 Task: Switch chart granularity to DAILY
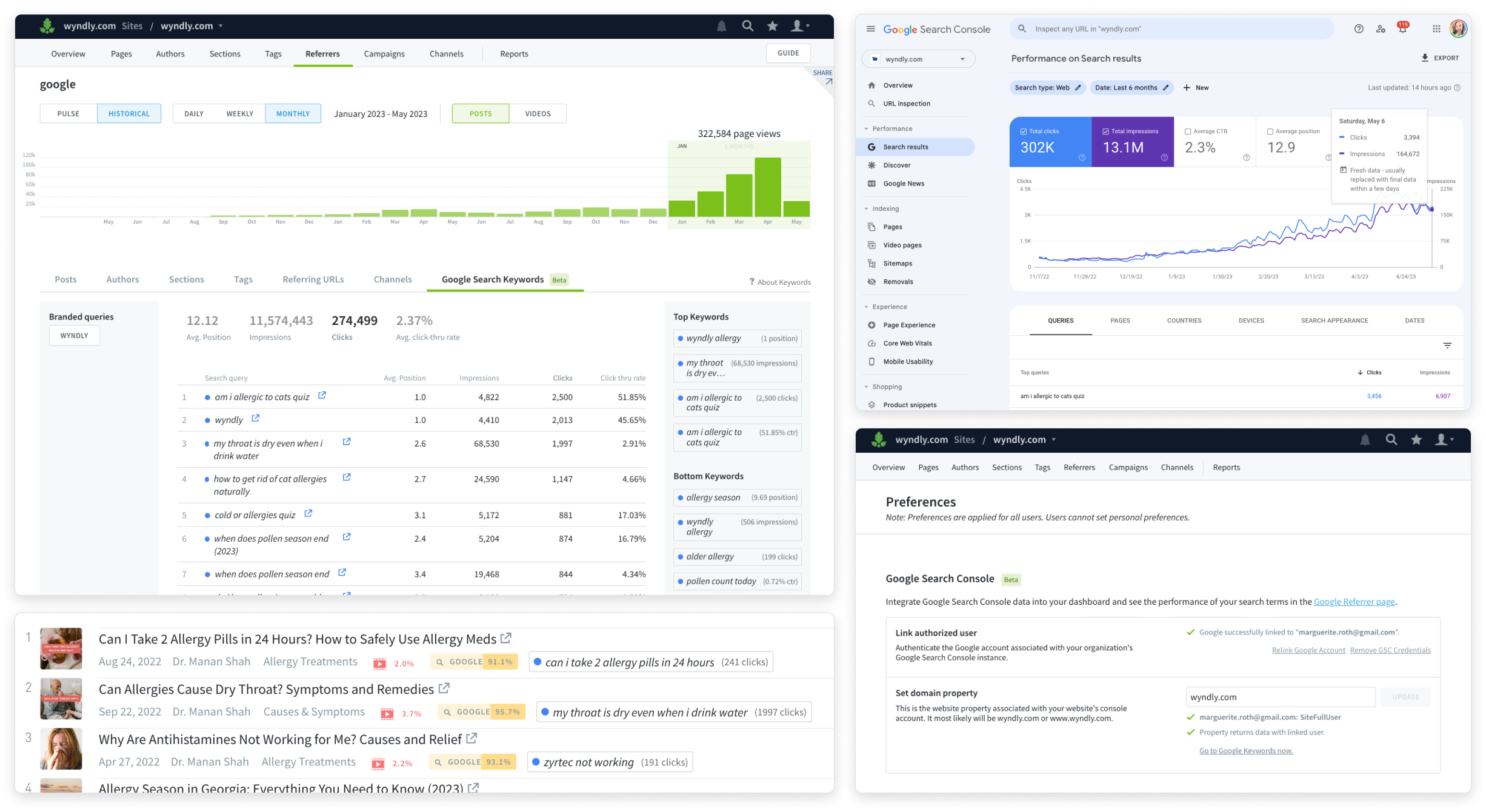(194, 114)
